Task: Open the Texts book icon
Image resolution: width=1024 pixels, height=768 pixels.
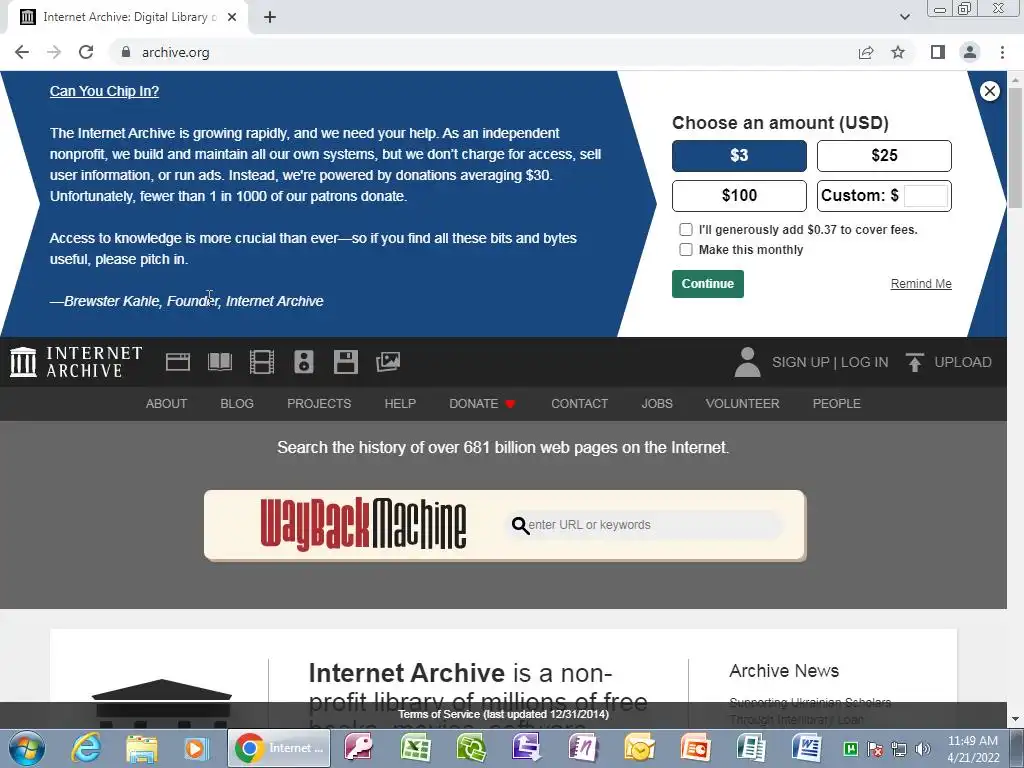Action: tap(220, 362)
